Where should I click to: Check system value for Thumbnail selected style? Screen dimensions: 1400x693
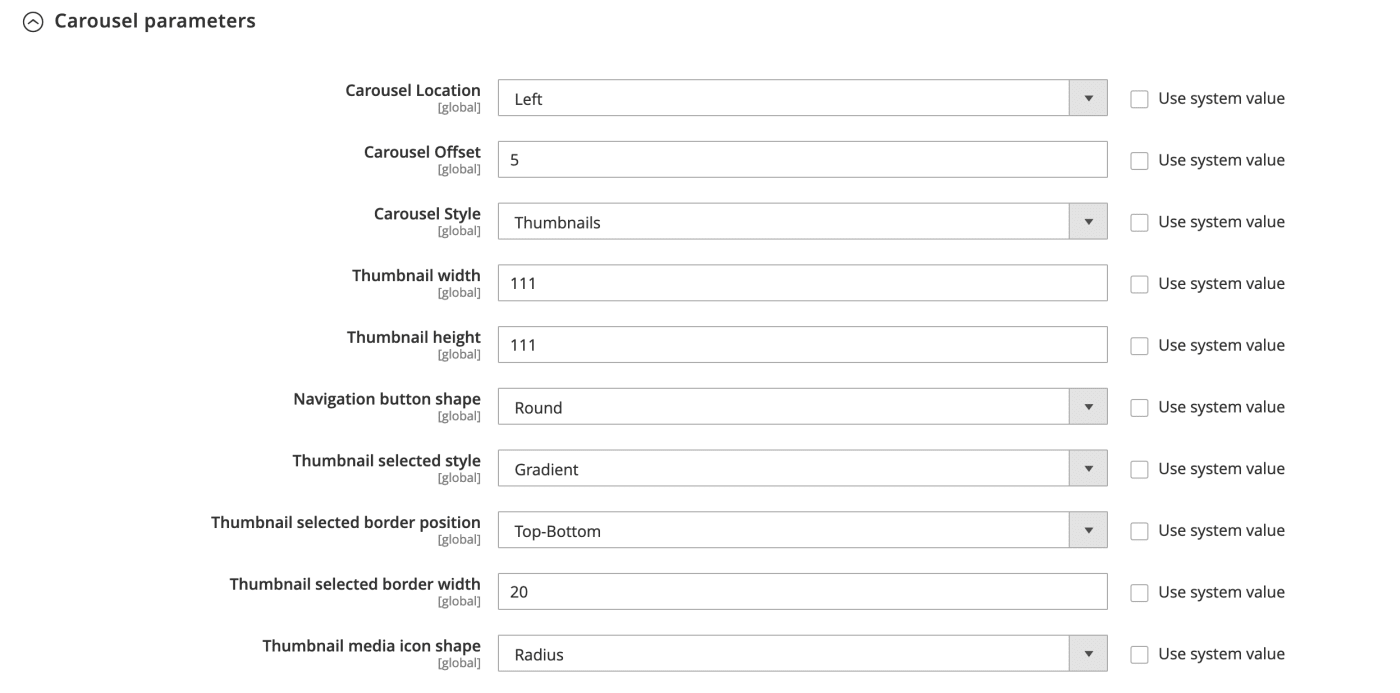click(1139, 470)
